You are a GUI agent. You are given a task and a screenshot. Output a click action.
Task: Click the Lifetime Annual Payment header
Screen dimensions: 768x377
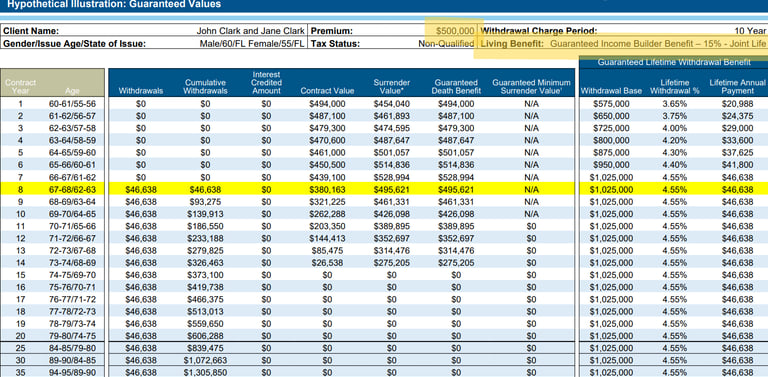[737, 87]
